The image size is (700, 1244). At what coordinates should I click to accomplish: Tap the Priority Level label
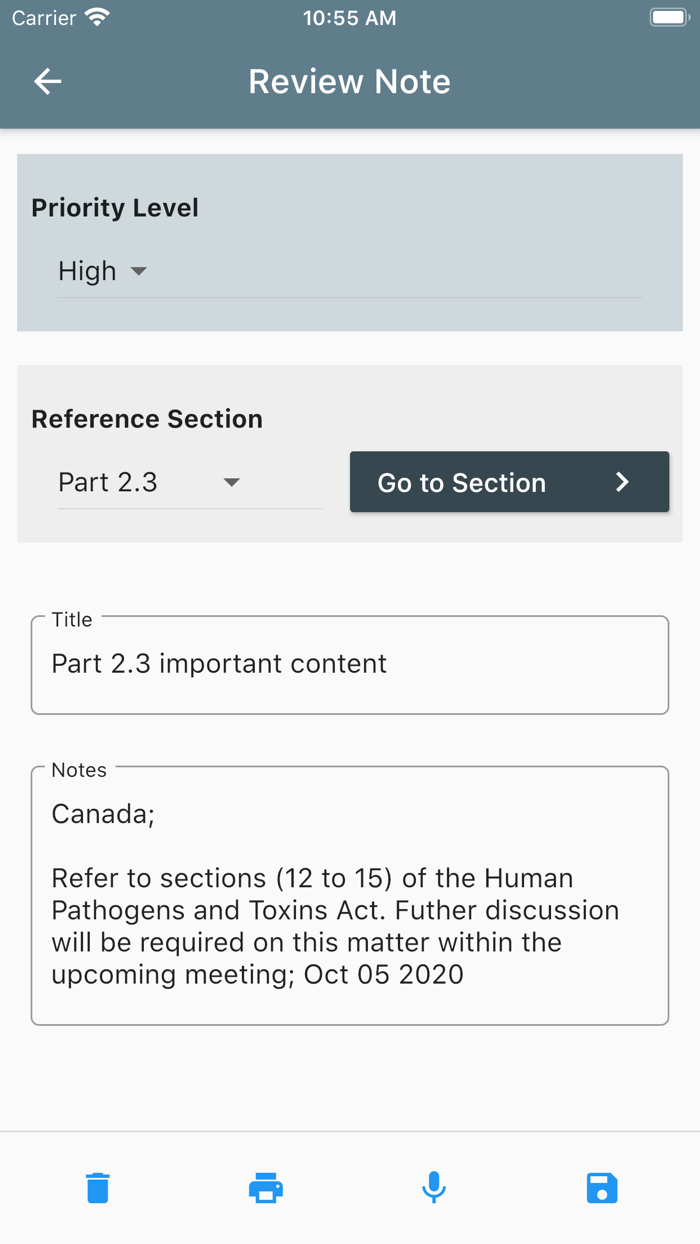pos(115,208)
